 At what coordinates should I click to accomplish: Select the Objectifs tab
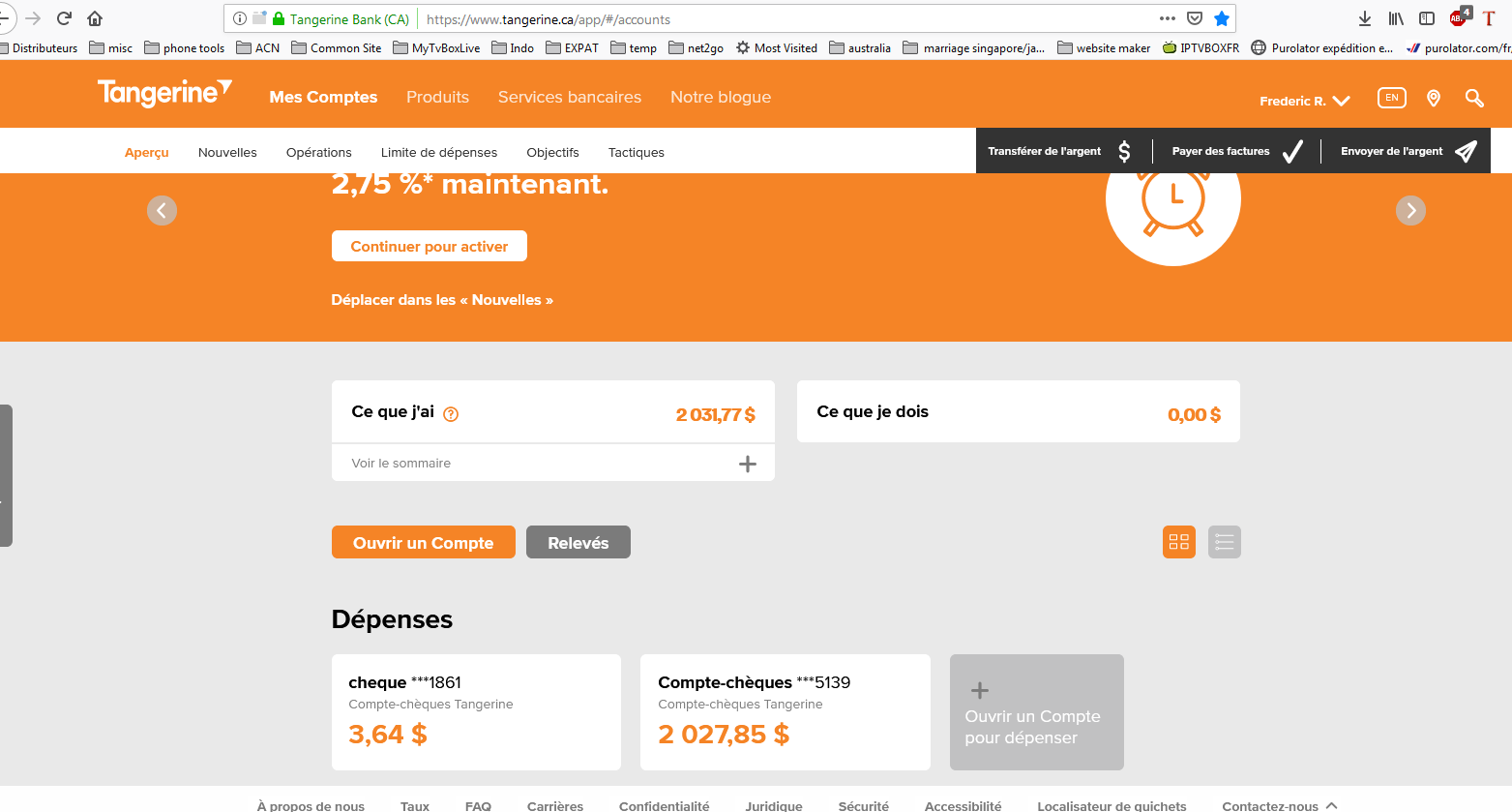(552, 152)
